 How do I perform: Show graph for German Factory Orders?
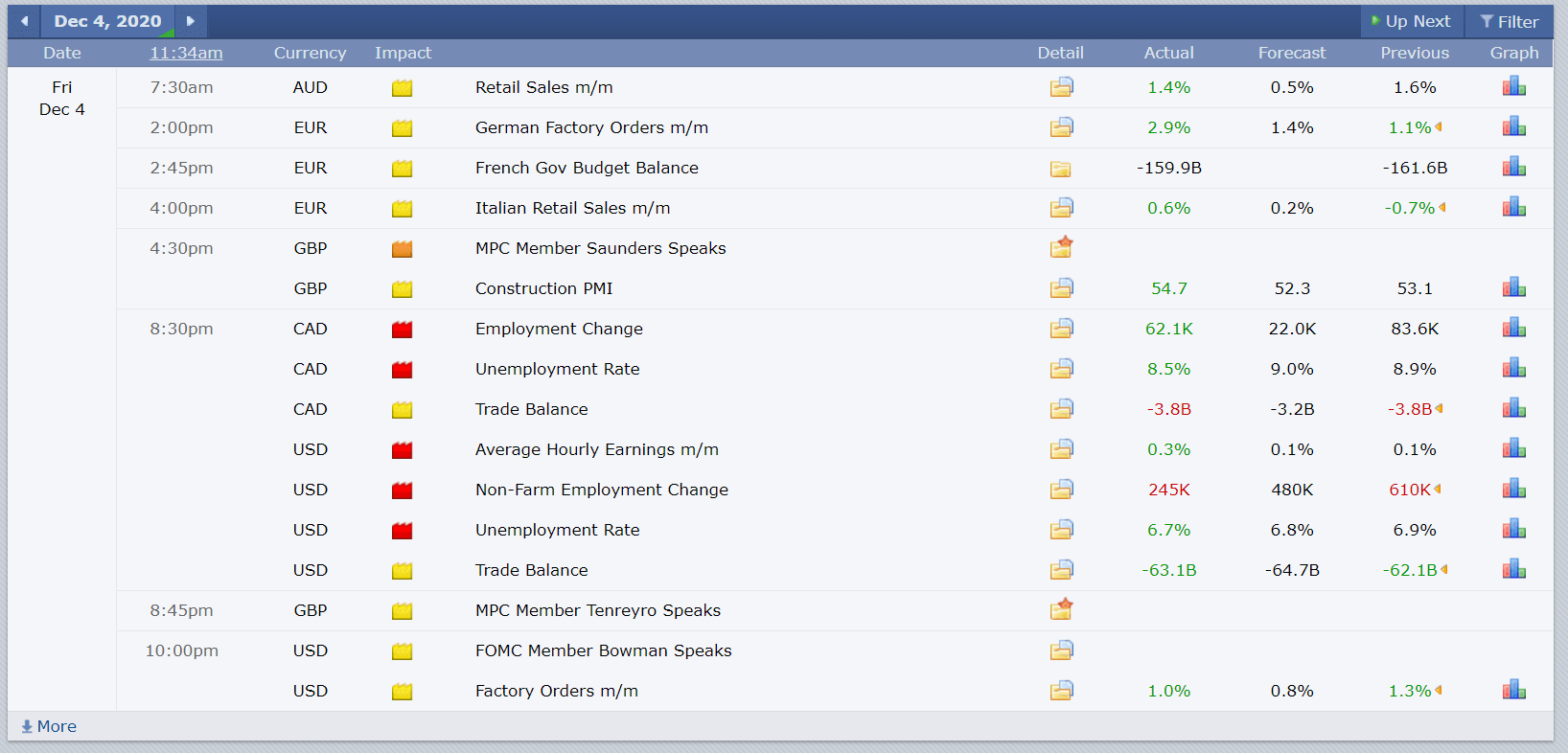click(x=1514, y=127)
